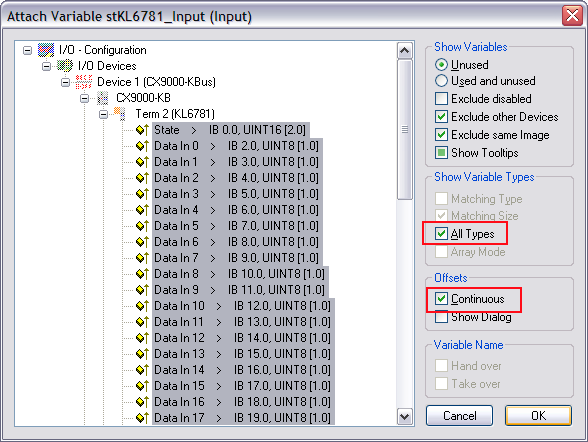Select the Data In 9 > IB 11.0 row
Viewport: 588px width, 442px height.
[240, 290]
